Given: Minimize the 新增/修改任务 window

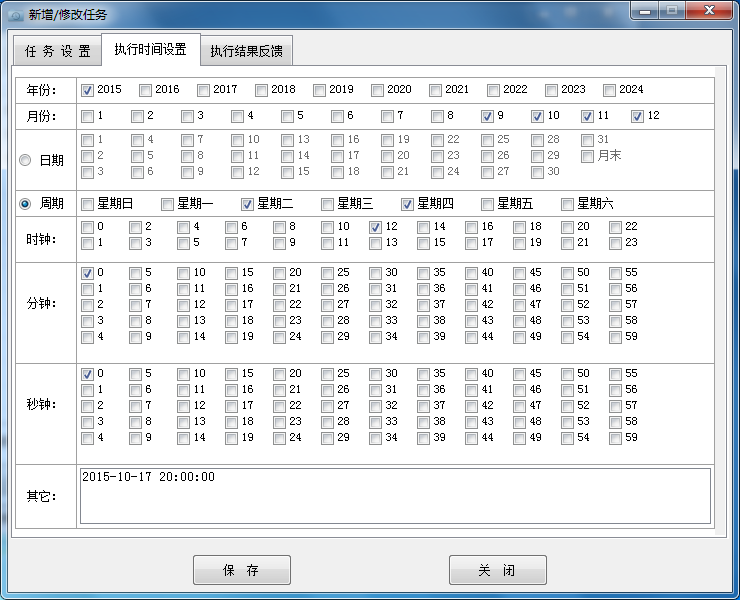Looking at the screenshot, I should (645, 11).
